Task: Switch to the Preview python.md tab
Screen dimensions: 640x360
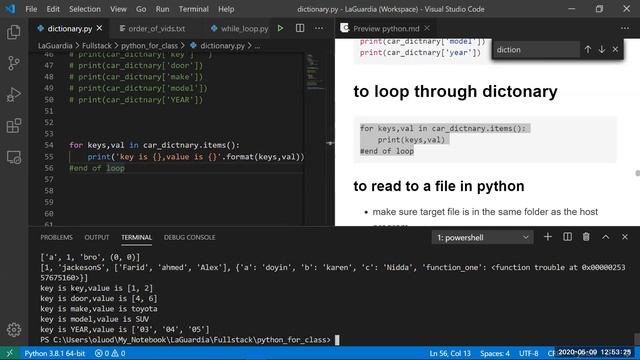Action: [x=386, y=28]
